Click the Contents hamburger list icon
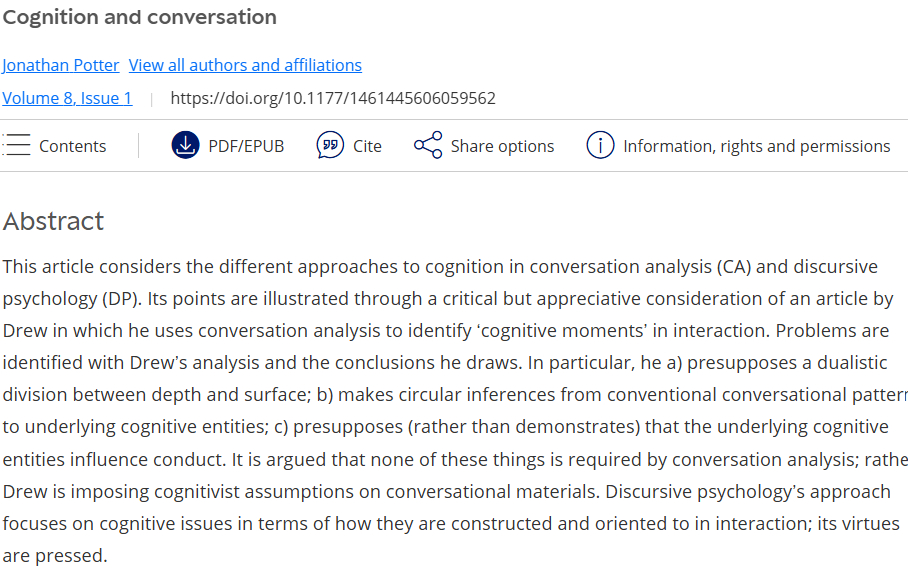This screenshot has height=577, width=908. [x=17, y=145]
